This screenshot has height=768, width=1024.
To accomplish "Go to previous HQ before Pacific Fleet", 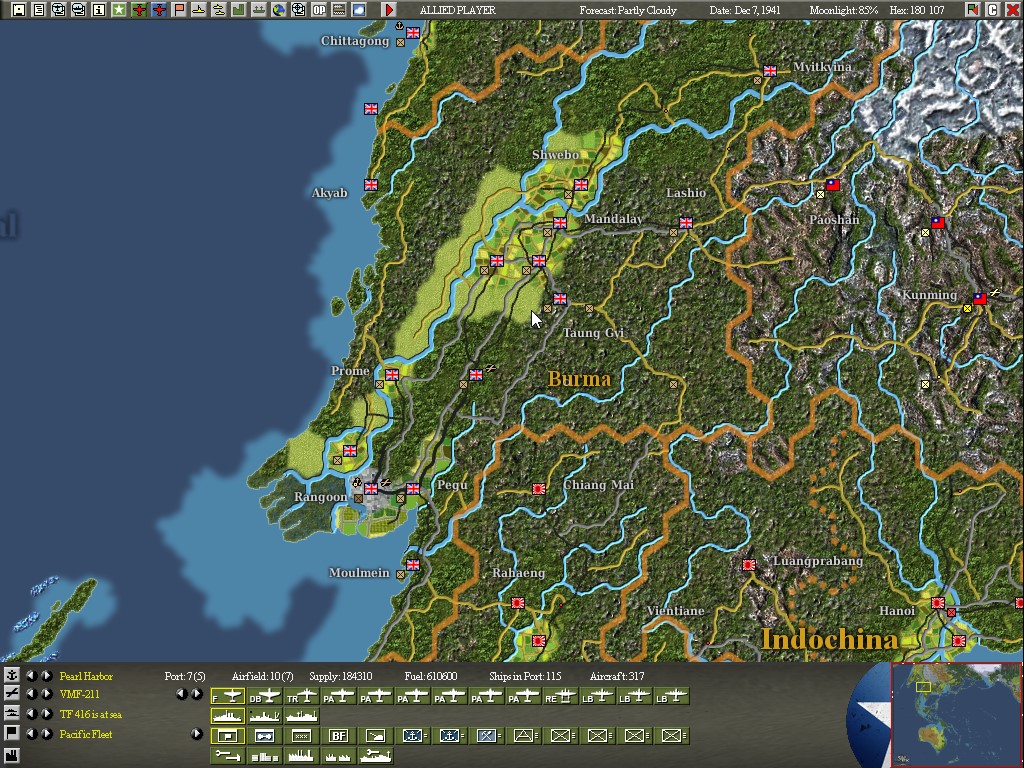I will point(31,733).
